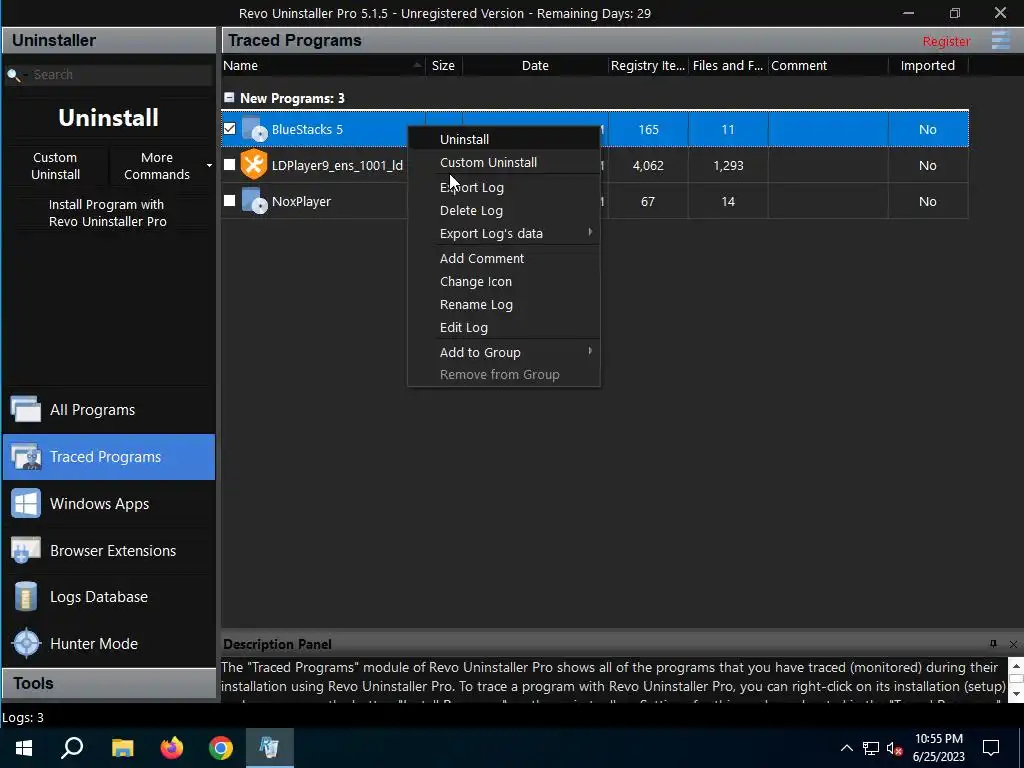Expand Add to Group submenu
Image resolution: width=1024 pixels, height=768 pixels.
pyautogui.click(x=590, y=351)
